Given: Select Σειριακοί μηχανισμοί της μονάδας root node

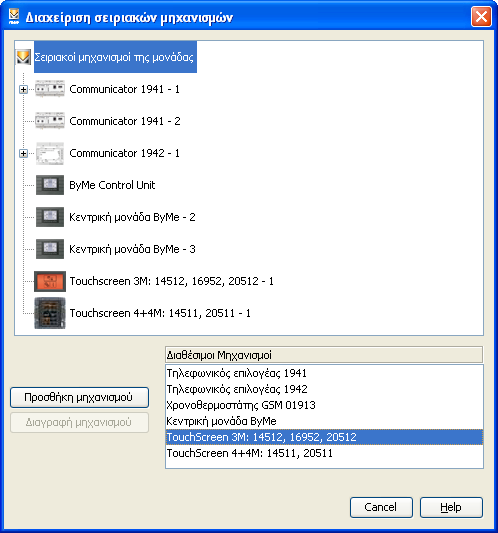Looking at the screenshot, I should [x=115, y=57].
